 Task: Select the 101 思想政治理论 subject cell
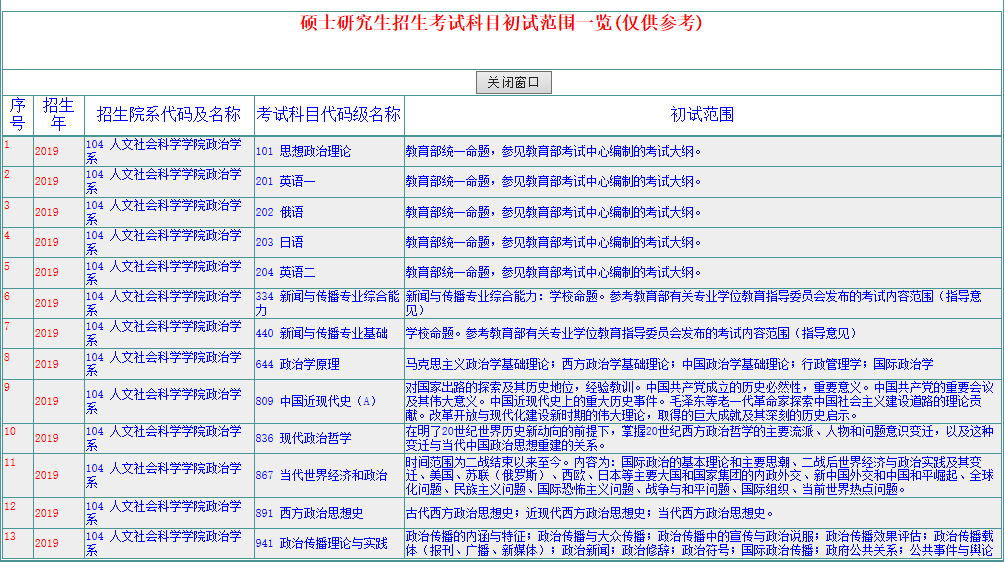[301, 152]
